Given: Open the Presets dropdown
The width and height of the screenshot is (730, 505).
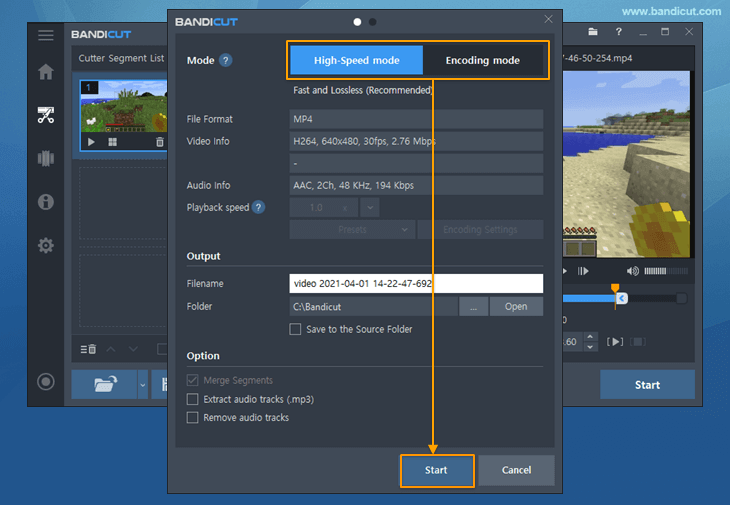Looking at the screenshot, I should pos(352,229).
